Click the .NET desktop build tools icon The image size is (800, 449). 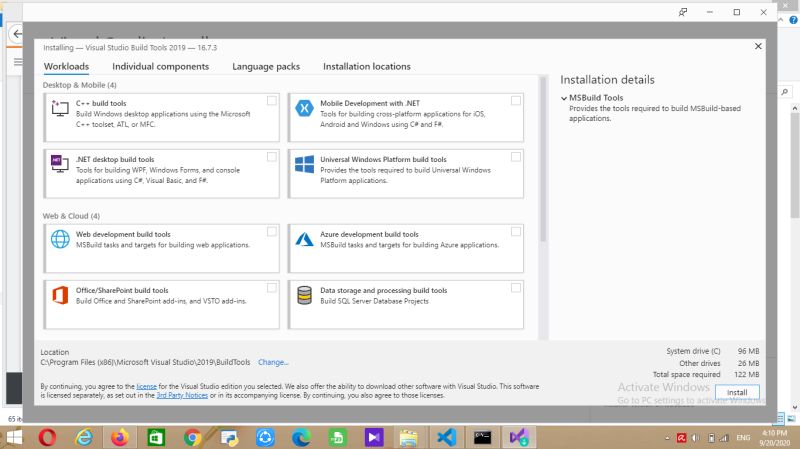60,164
